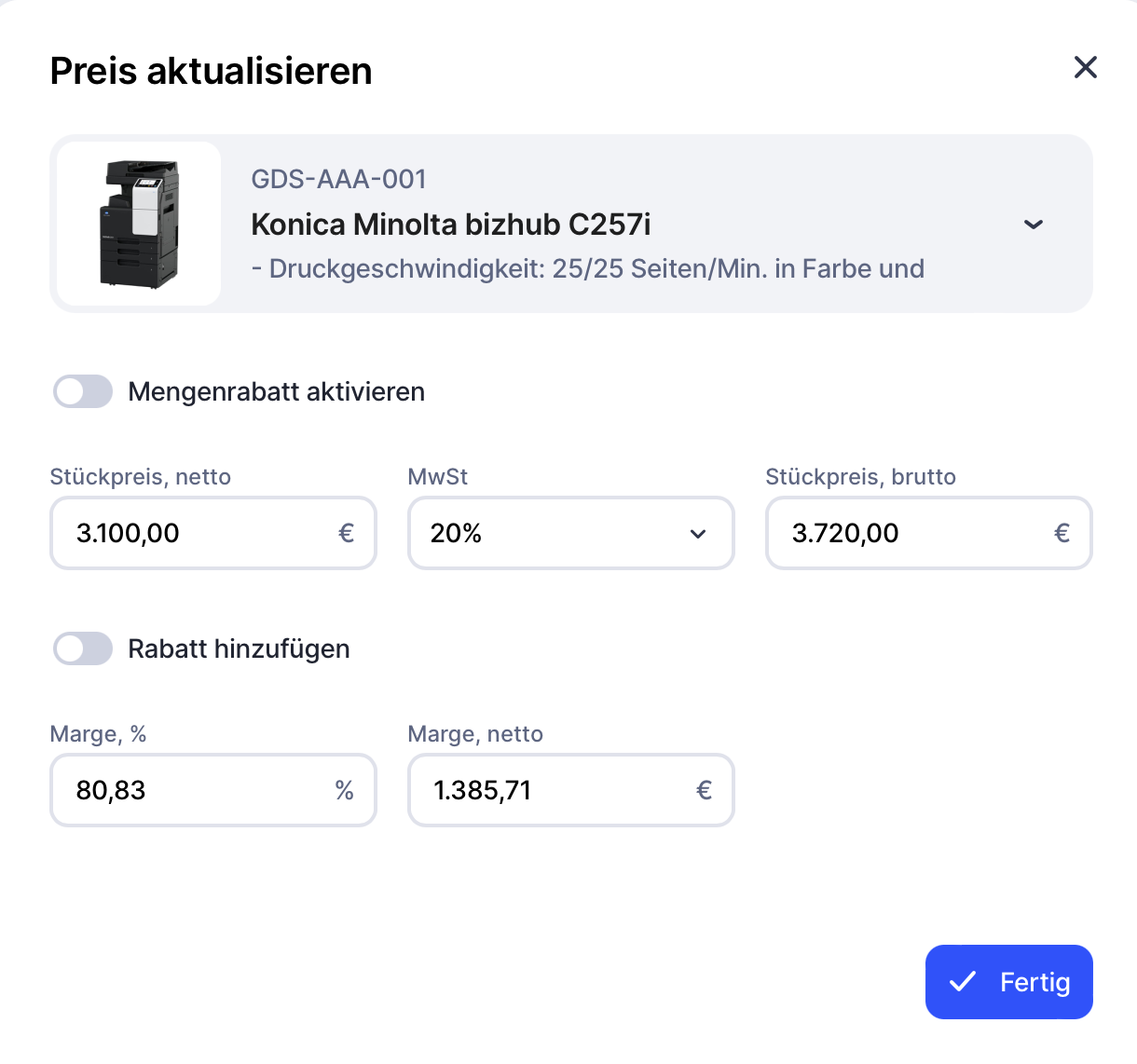1137x1064 pixels.
Task: Click the euro icon in Marge netto
Action: 704,790
